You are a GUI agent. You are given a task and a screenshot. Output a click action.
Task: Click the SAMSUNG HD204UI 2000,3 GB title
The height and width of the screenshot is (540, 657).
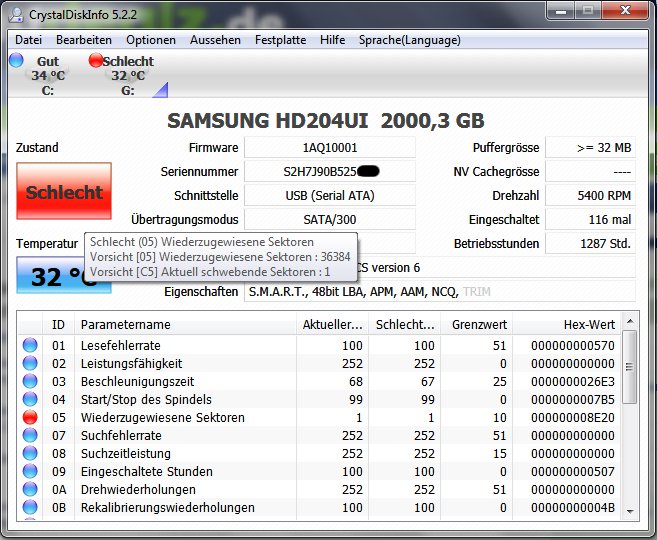tap(326, 121)
